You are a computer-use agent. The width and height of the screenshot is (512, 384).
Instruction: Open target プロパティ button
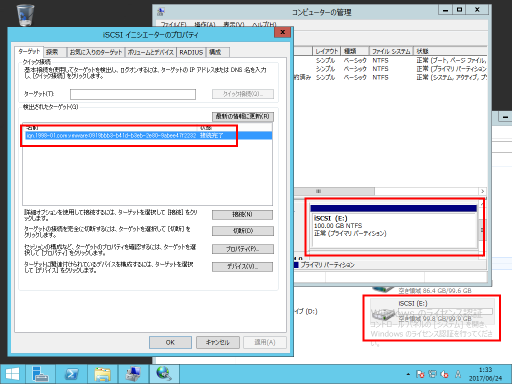[243, 249]
